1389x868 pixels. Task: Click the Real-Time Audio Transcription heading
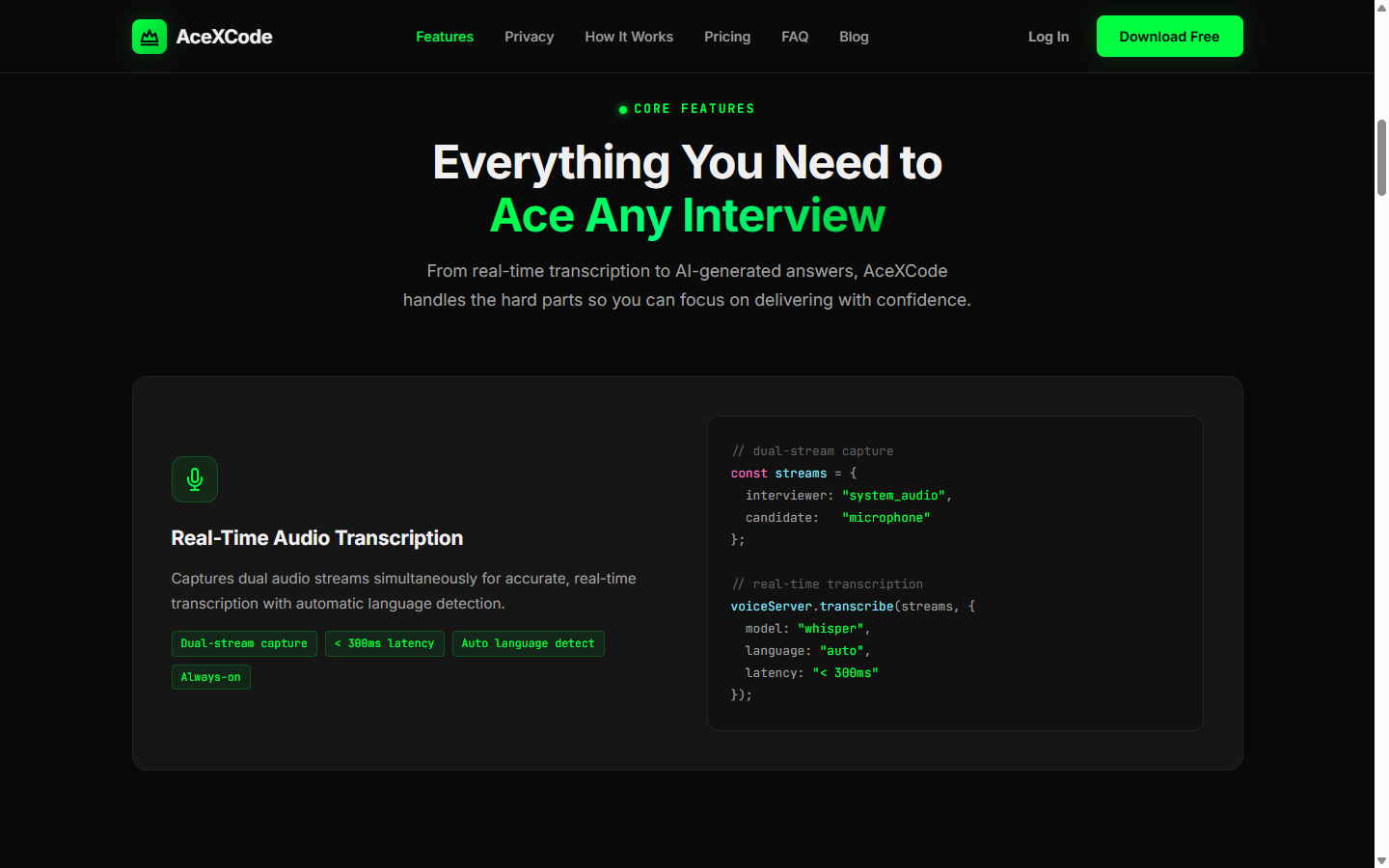[x=317, y=538]
